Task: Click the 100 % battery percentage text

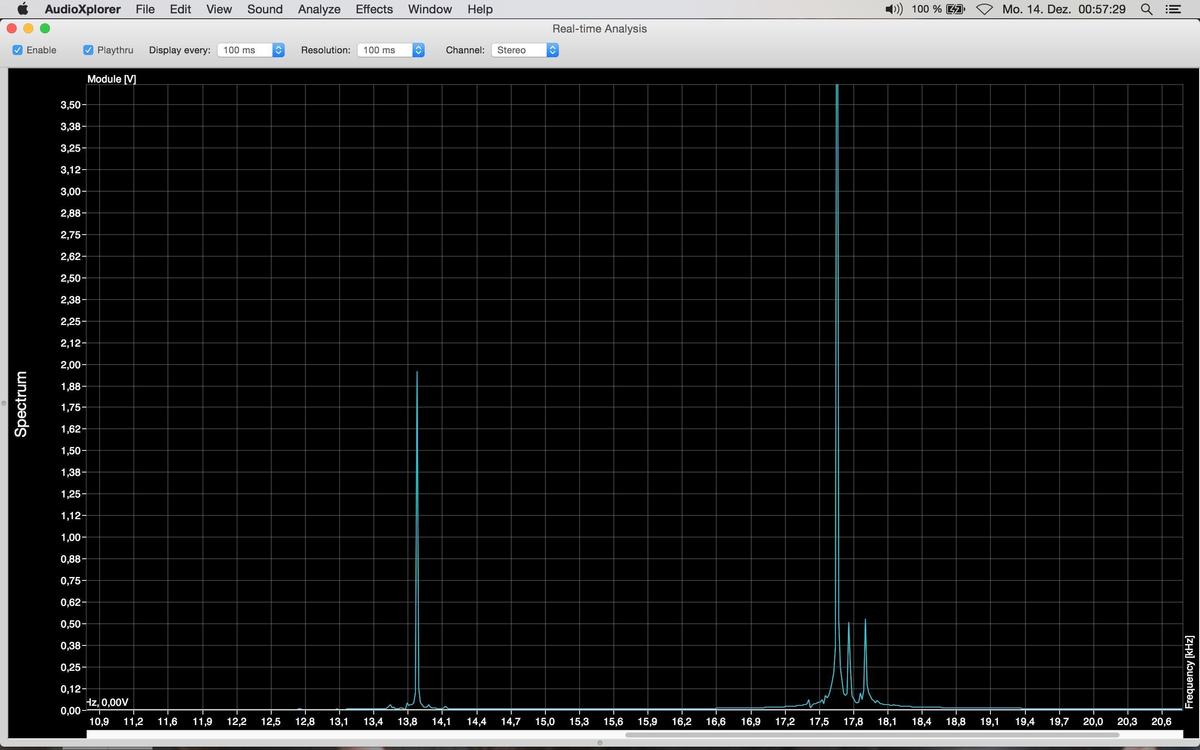Action: (x=927, y=9)
